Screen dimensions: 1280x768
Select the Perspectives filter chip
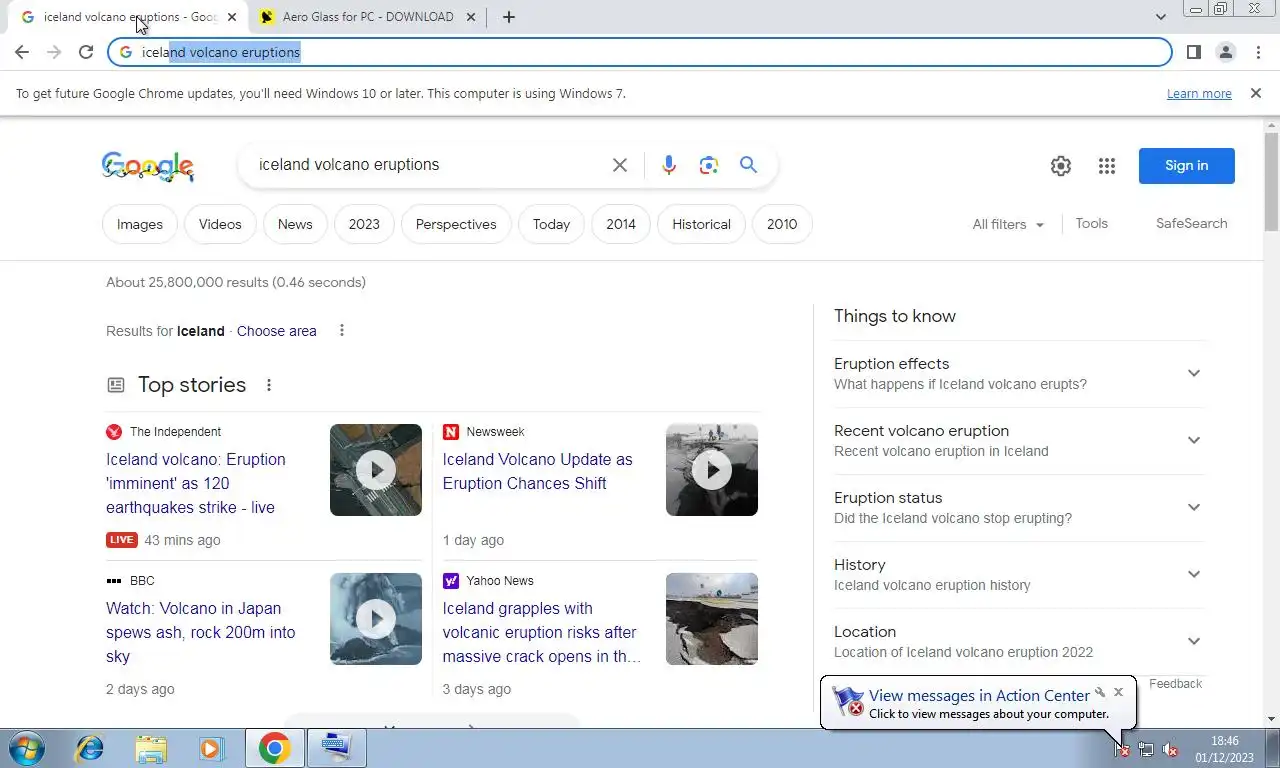coord(456,224)
